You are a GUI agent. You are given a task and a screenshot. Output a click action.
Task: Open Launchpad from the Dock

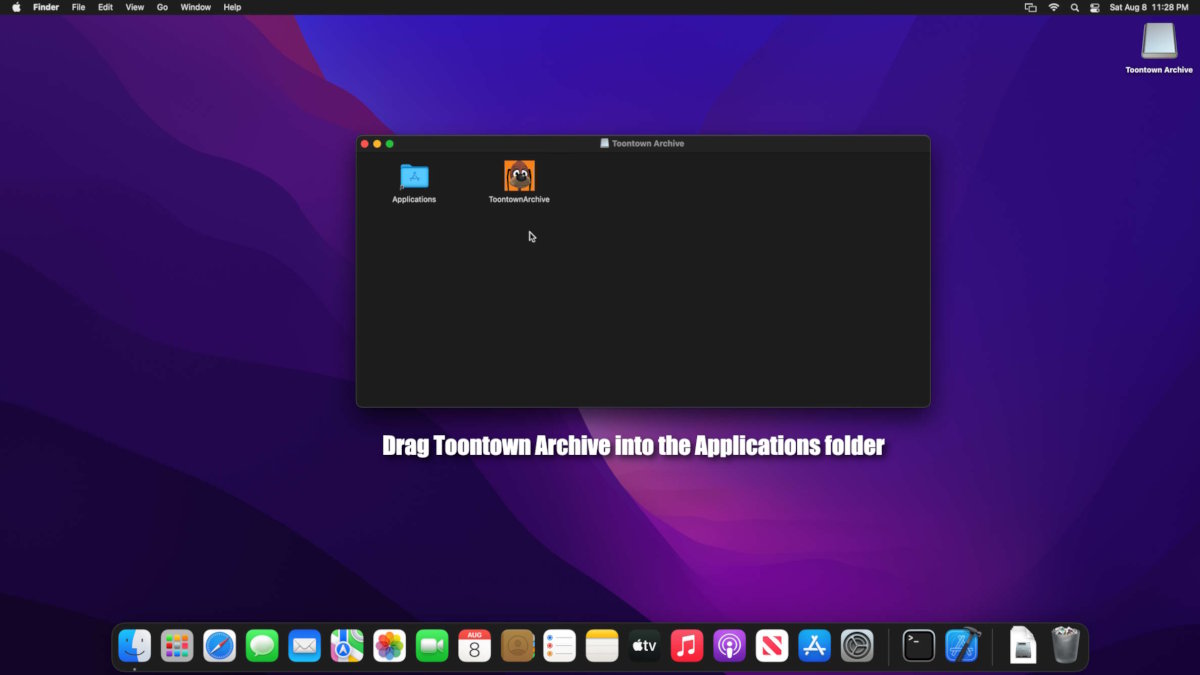click(x=177, y=646)
